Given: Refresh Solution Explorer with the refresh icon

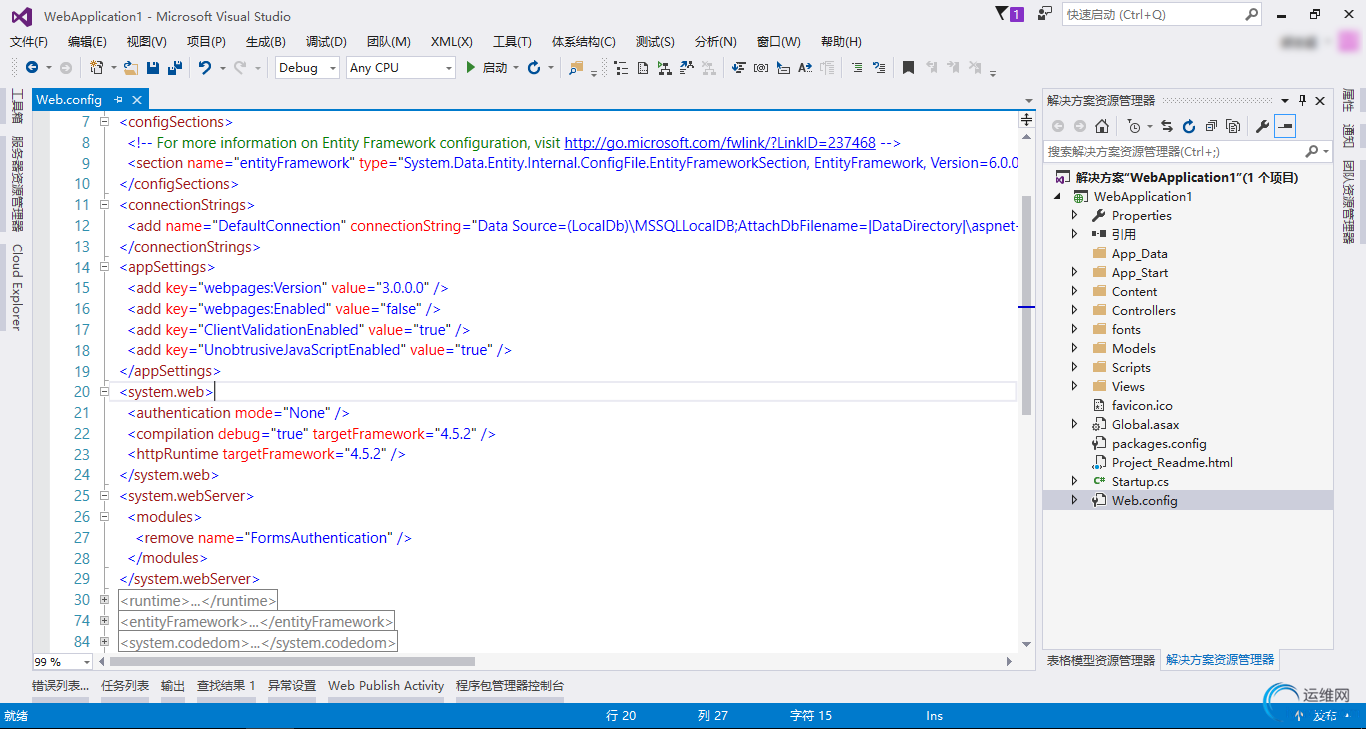Looking at the screenshot, I should pyautogui.click(x=1189, y=126).
